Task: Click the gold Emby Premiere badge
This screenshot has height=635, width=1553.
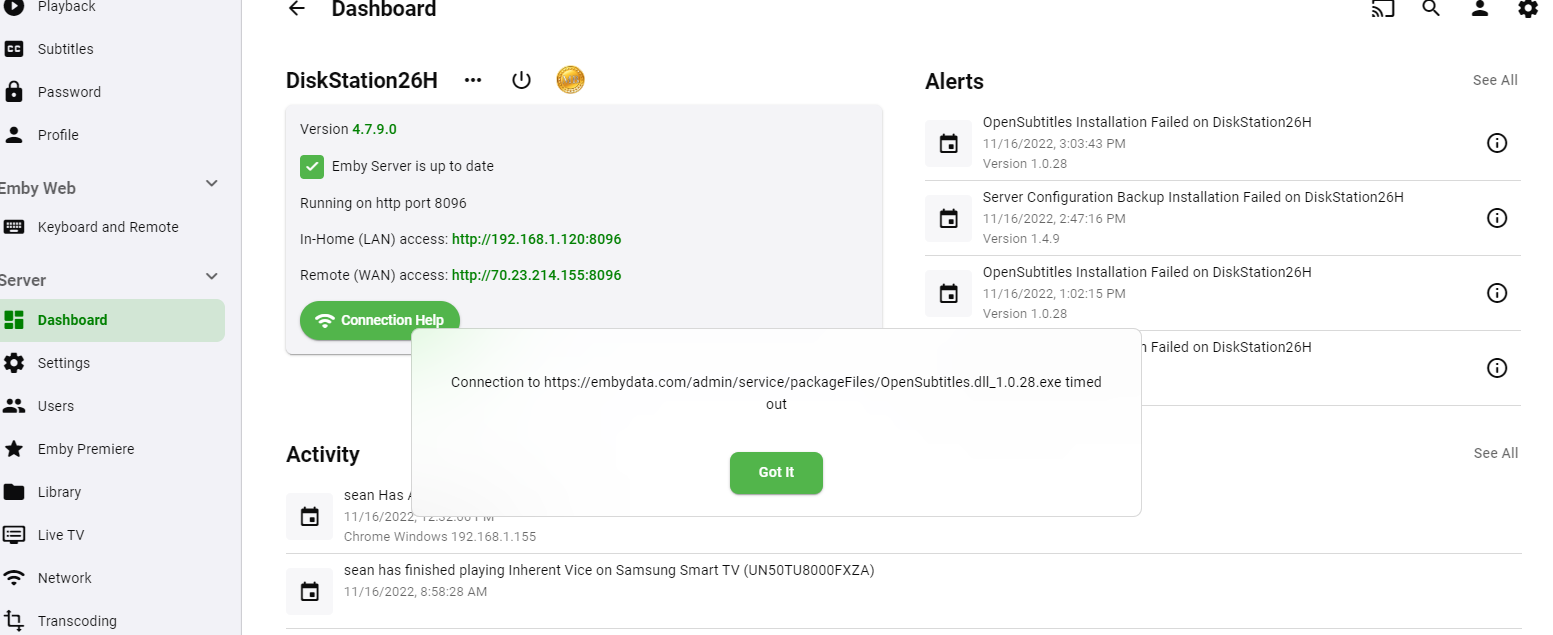Action: pyautogui.click(x=570, y=80)
